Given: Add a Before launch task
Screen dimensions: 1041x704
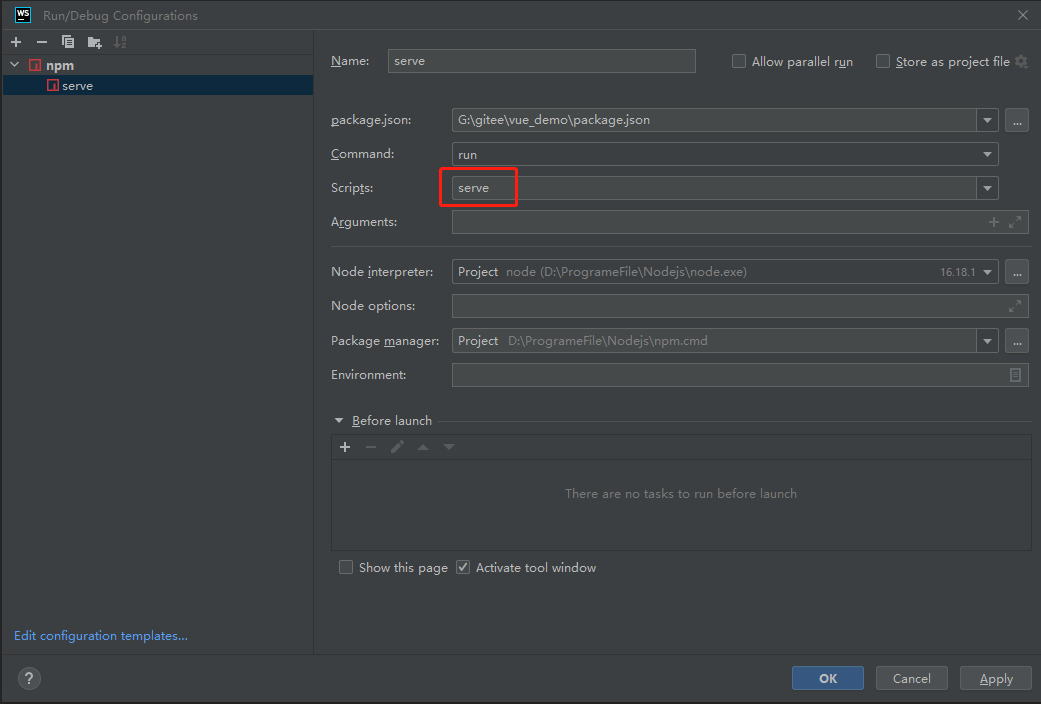Looking at the screenshot, I should pyautogui.click(x=345, y=446).
